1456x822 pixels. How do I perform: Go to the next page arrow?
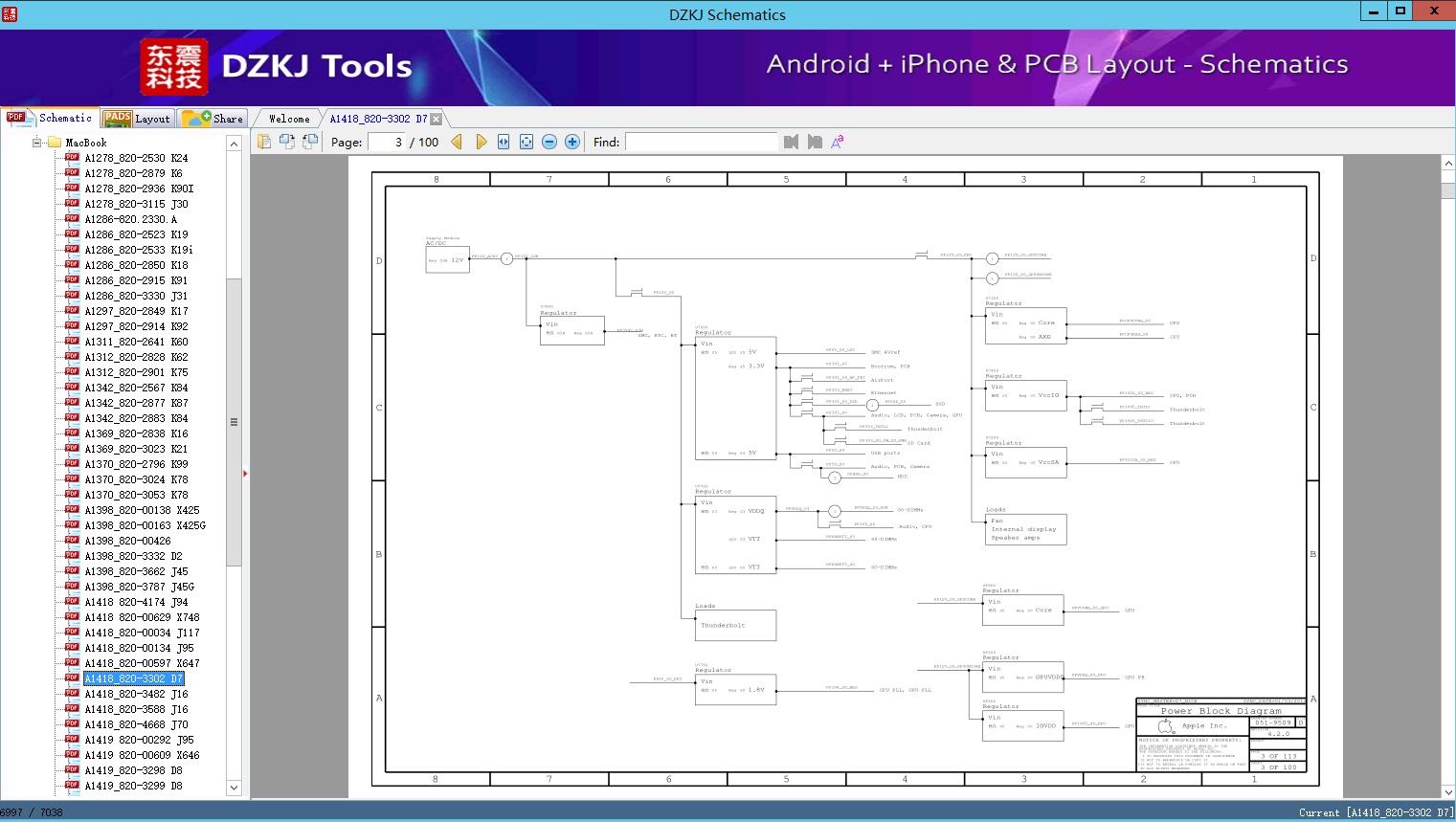[481, 142]
